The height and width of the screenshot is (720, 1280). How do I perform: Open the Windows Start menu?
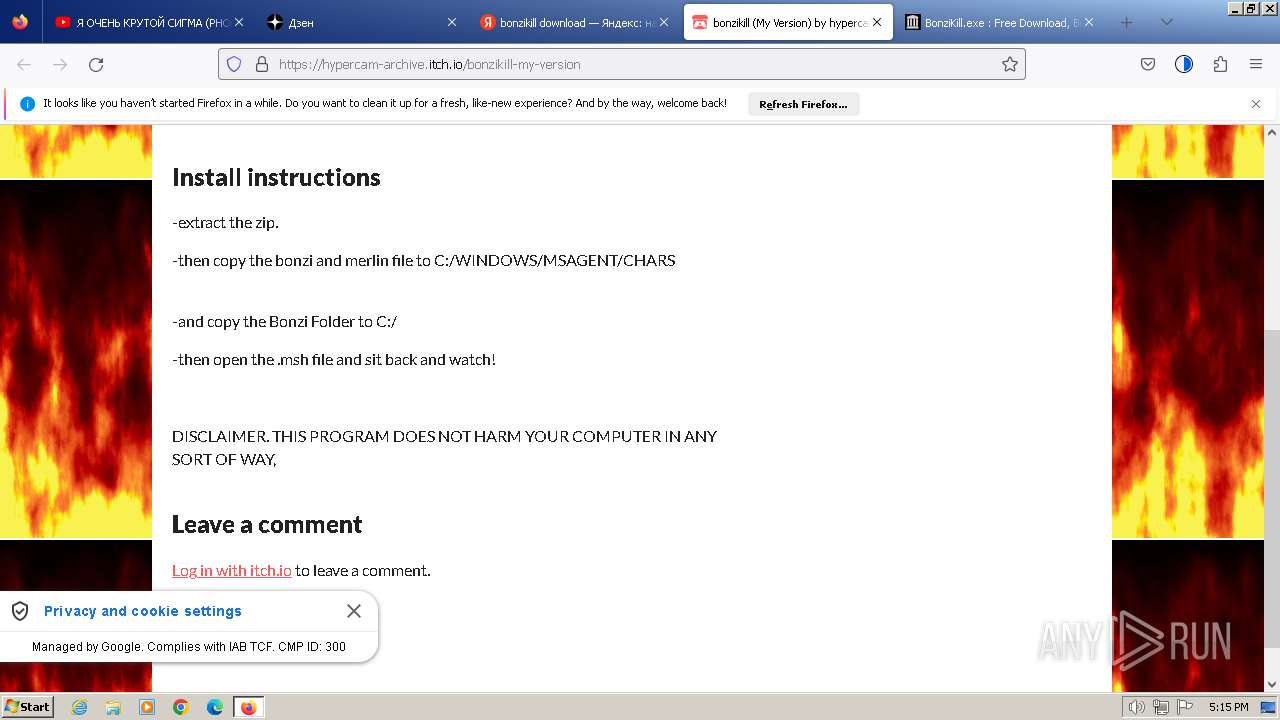28,706
